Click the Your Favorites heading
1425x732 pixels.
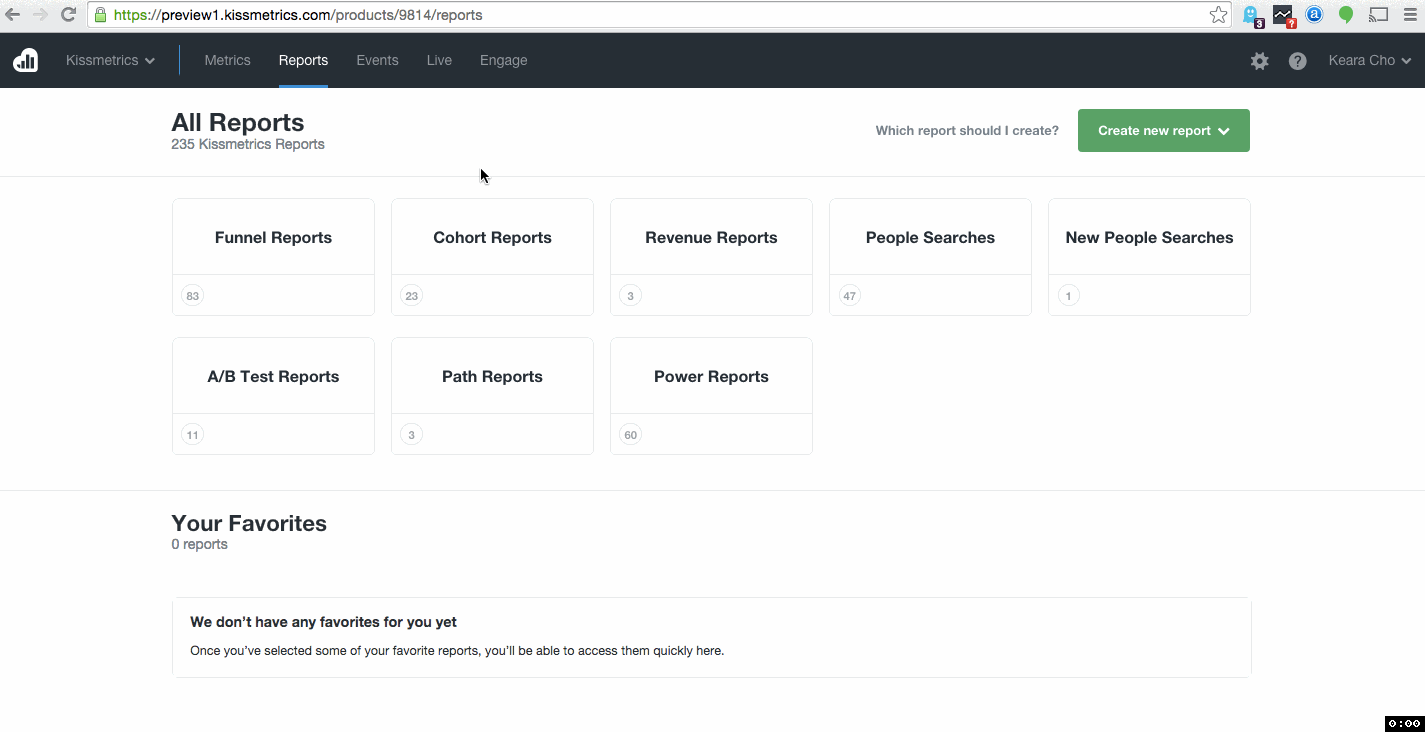pos(249,524)
